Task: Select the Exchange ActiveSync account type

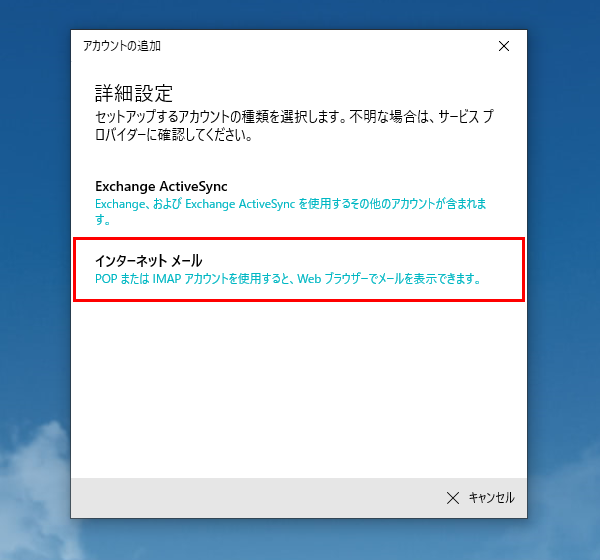Action: 298,203
